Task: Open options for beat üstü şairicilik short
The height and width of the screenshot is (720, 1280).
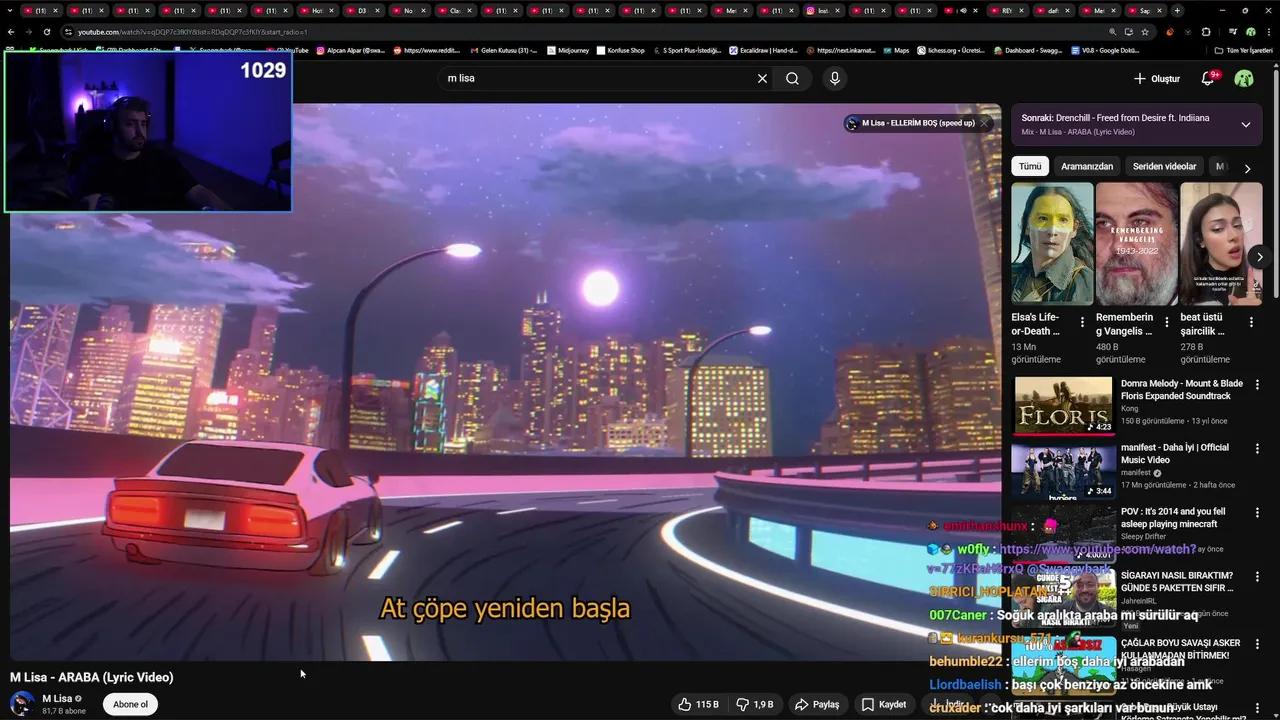Action: pyautogui.click(x=1251, y=322)
